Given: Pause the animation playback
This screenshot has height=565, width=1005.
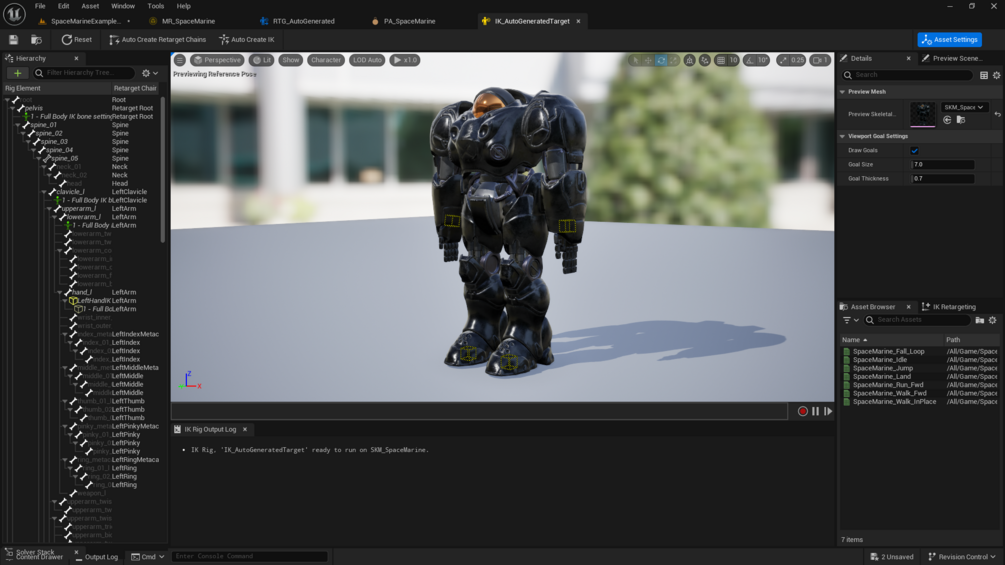Looking at the screenshot, I should tap(815, 411).
